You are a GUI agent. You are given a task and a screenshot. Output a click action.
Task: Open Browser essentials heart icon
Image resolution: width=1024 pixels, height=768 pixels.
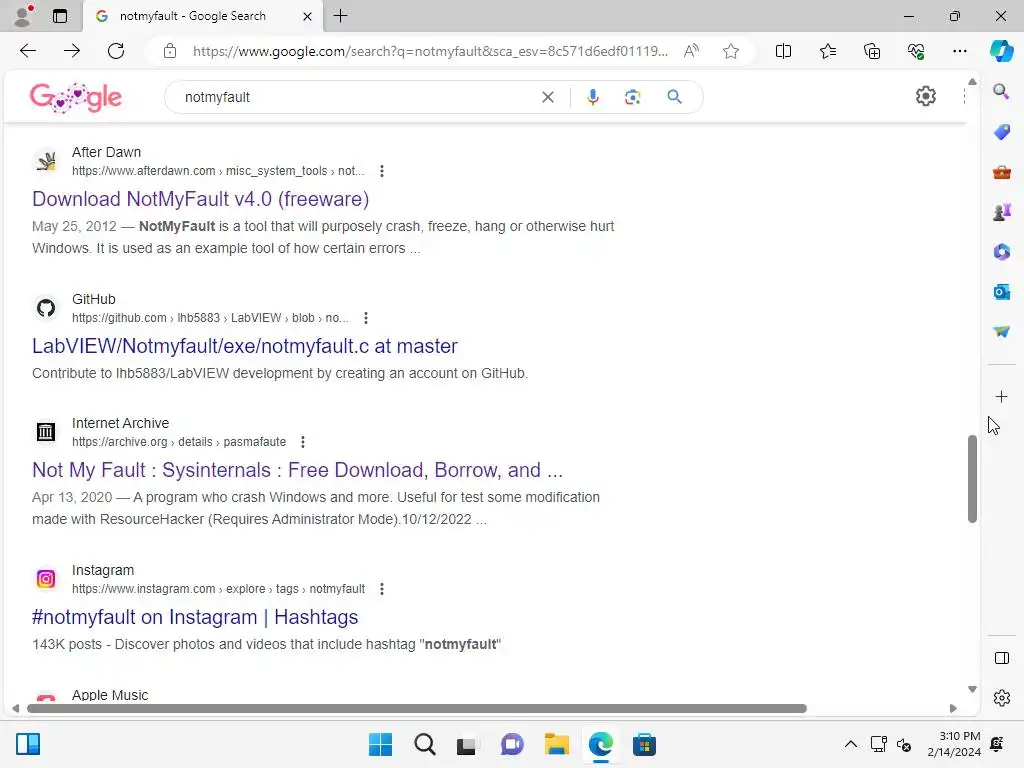click(x=916, y=51)
